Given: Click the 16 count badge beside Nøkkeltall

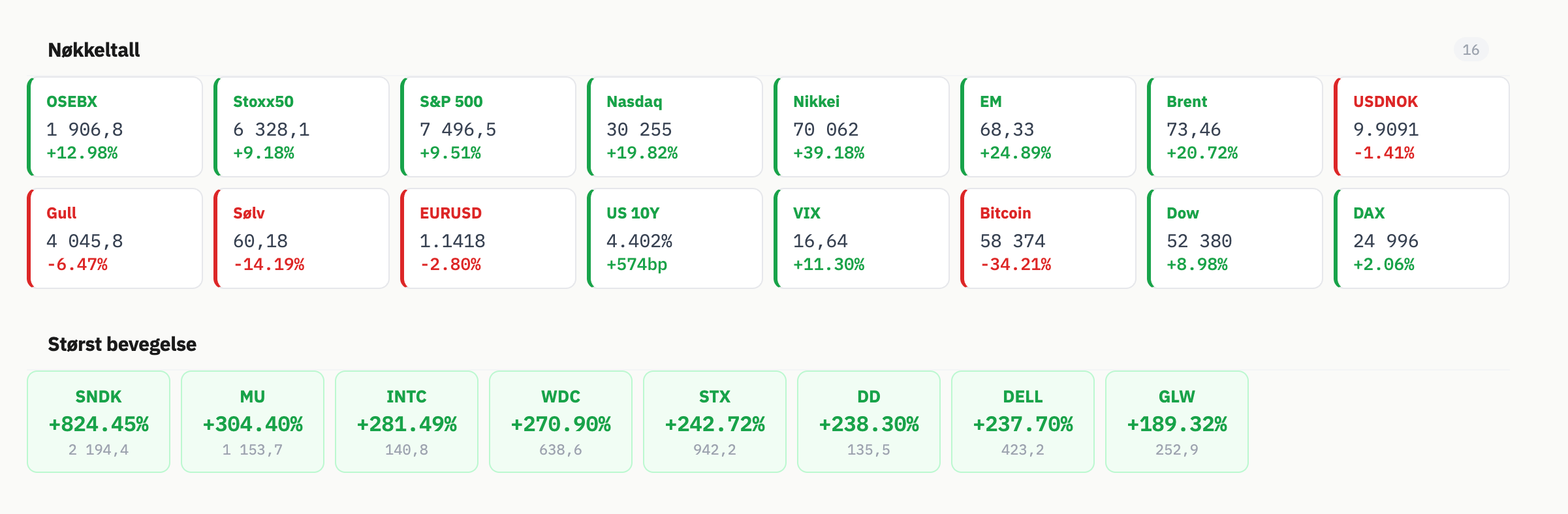Looking at the screenshot, I should pos(1471,50).
